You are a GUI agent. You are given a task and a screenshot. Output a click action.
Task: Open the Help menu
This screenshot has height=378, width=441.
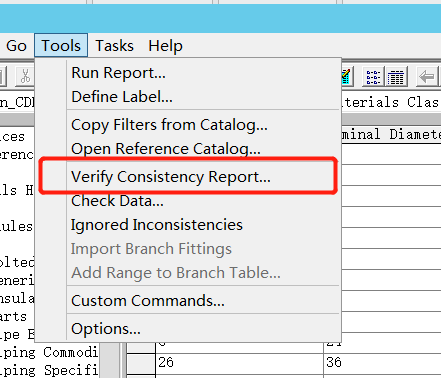165,45
